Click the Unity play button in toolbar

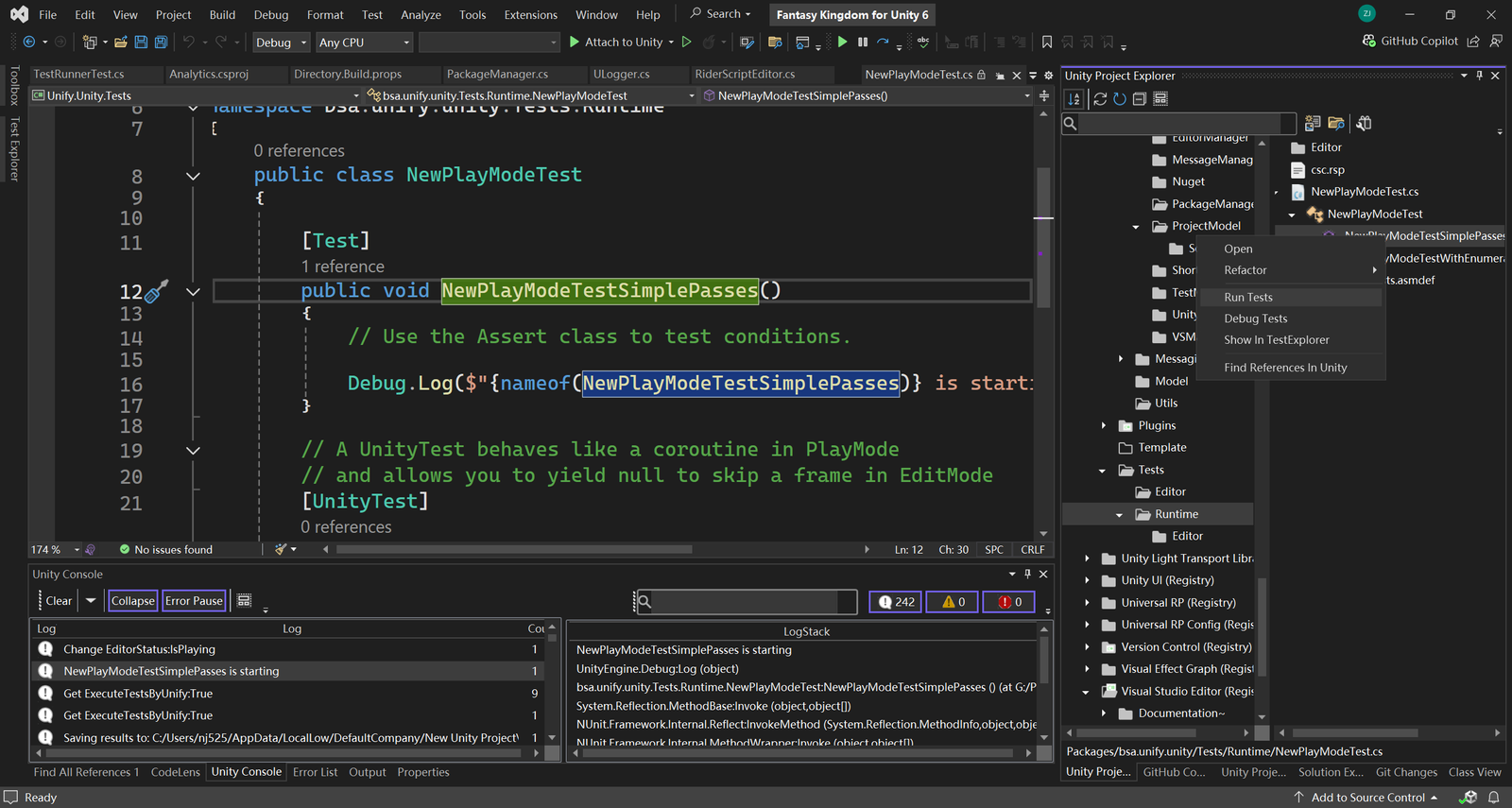[842, 43]
